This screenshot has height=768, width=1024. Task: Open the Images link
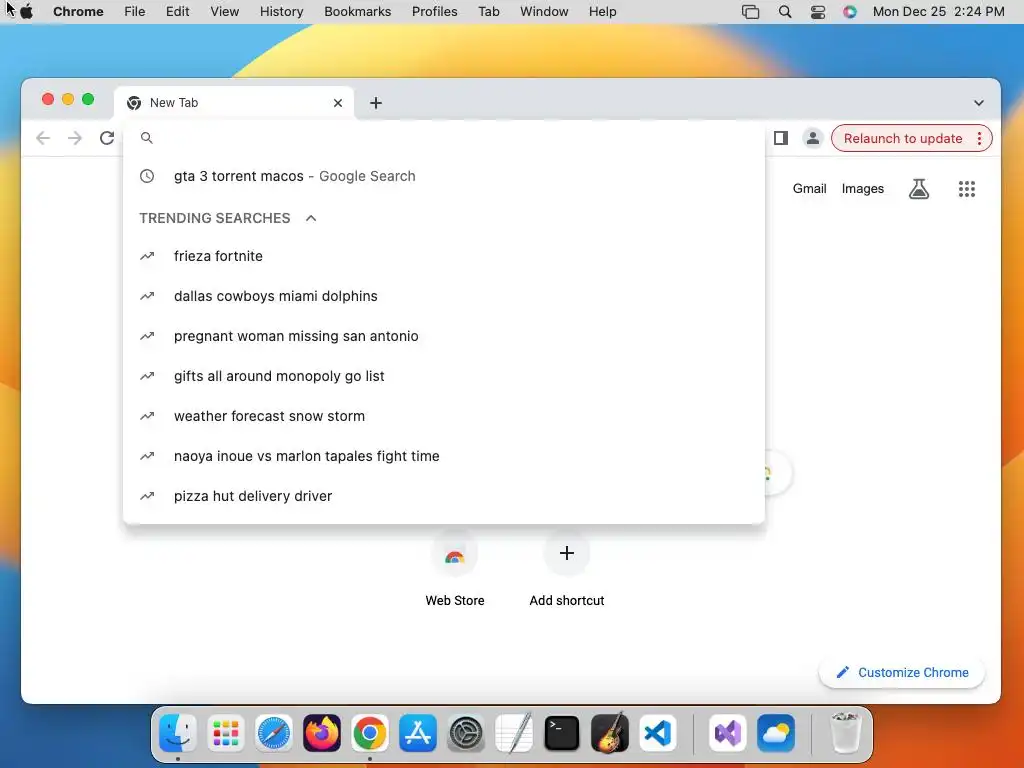point(862,189)
